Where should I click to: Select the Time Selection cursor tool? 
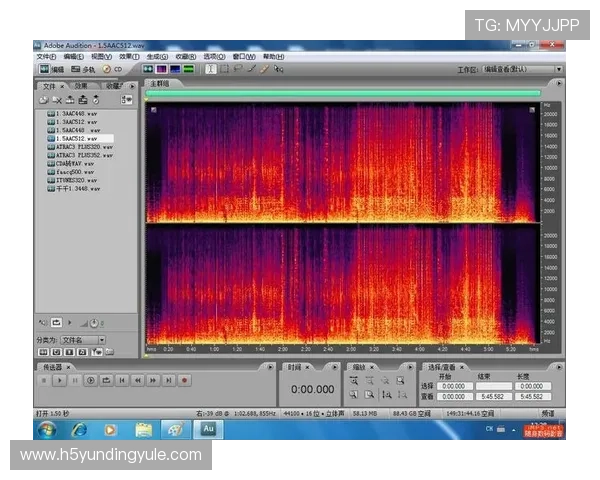210,69
